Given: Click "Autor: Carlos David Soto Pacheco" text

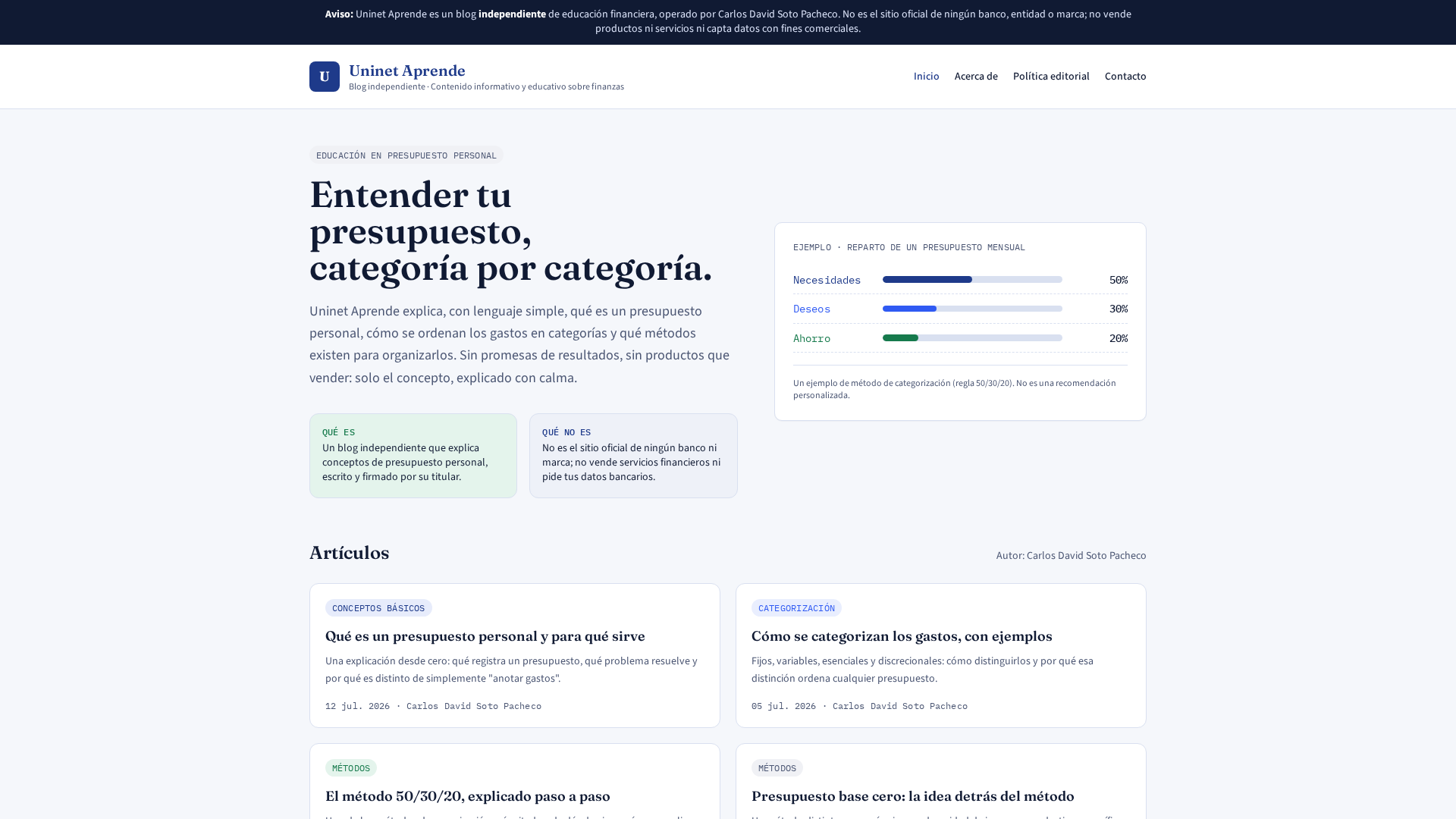Looking at the screenshot, I should click(x=1071, y=555).
